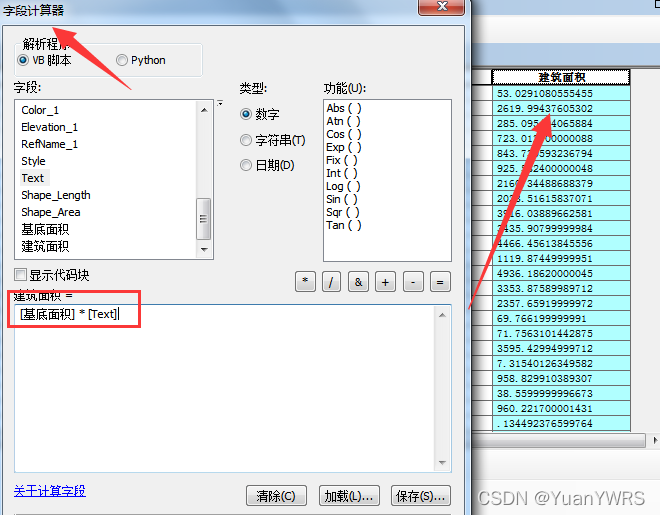Click the table's horizontal scrollbar
The image size is (660, 515).
559,441
